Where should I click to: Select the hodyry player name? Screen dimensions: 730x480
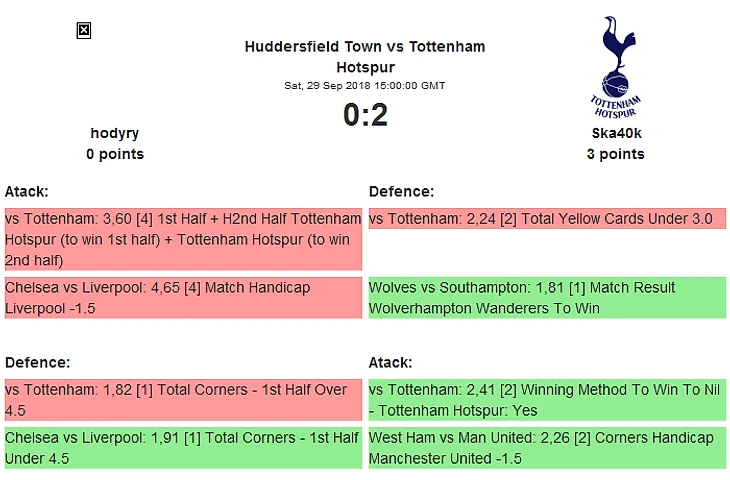pyautogui.click(x=115, y=133)
